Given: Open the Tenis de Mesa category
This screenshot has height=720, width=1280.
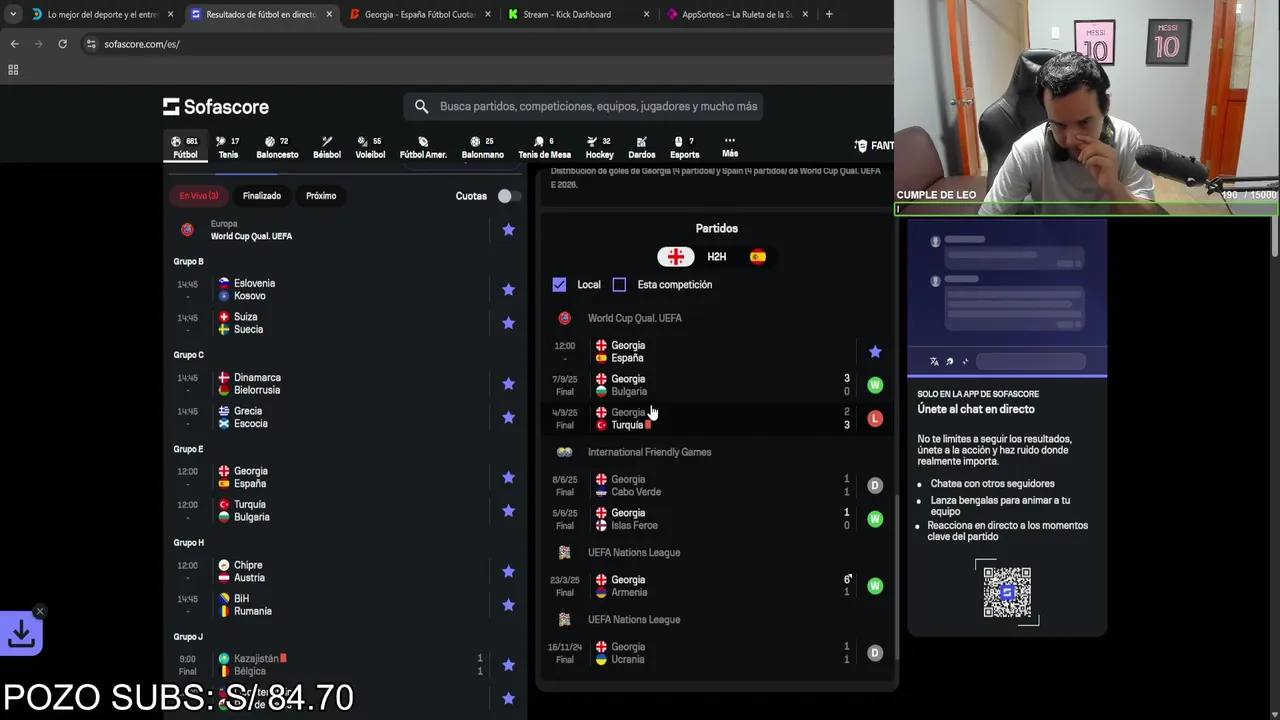Looking at the screenshot, I should click(x=544, y=147).
